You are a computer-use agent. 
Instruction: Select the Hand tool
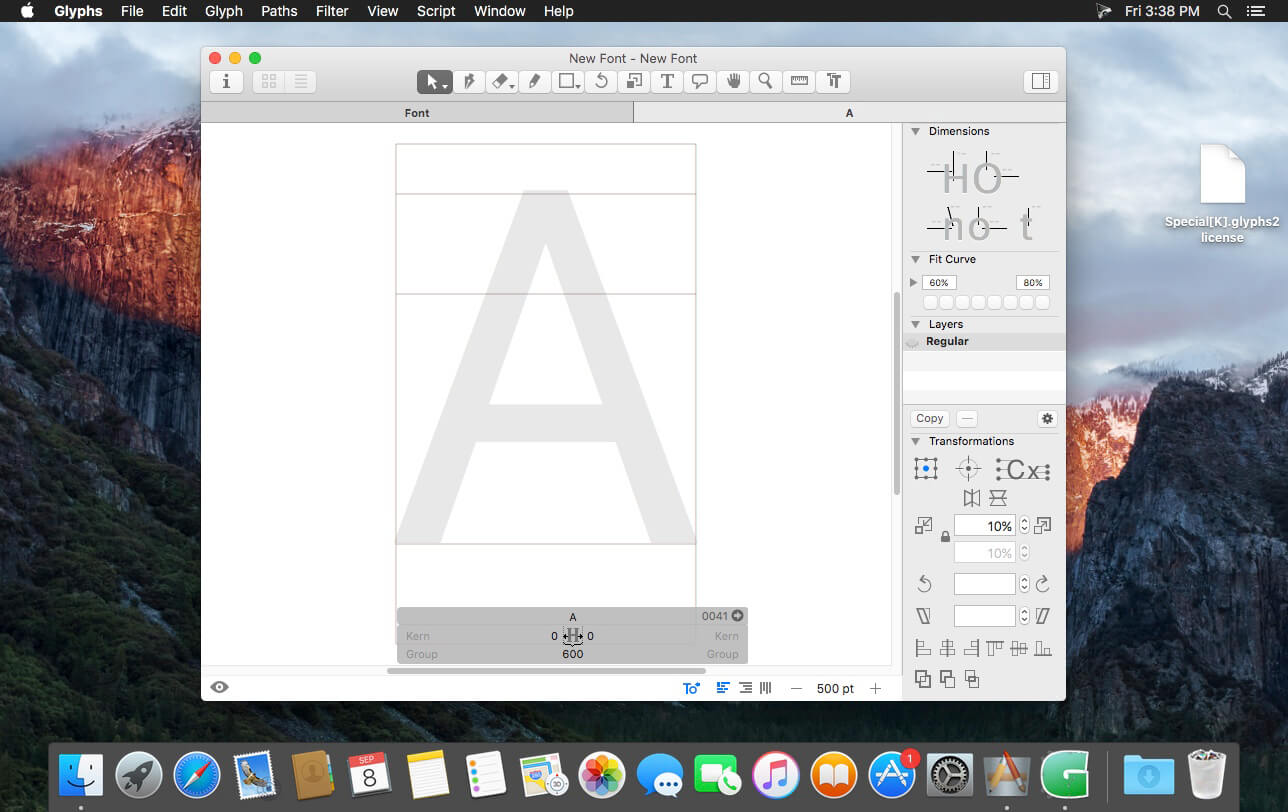pyautogui.click(x=733, y=82)
